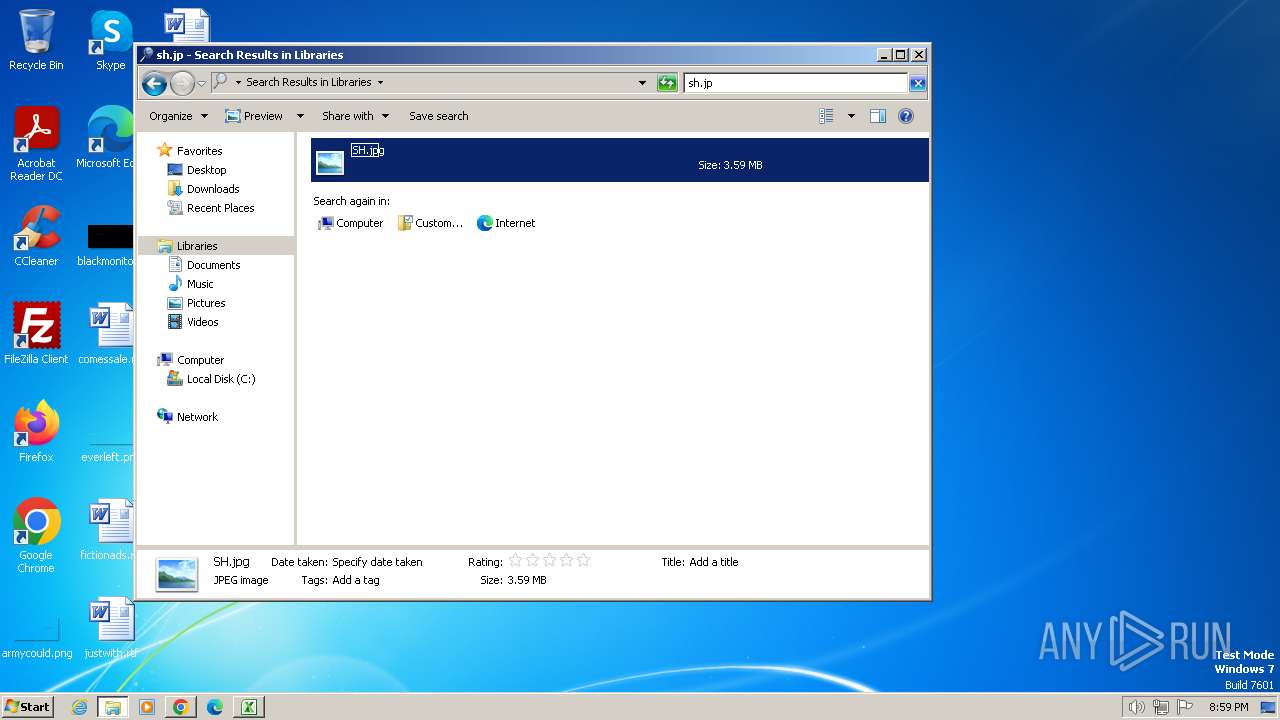Click Specify date taken in details pane

coord(377,562)
